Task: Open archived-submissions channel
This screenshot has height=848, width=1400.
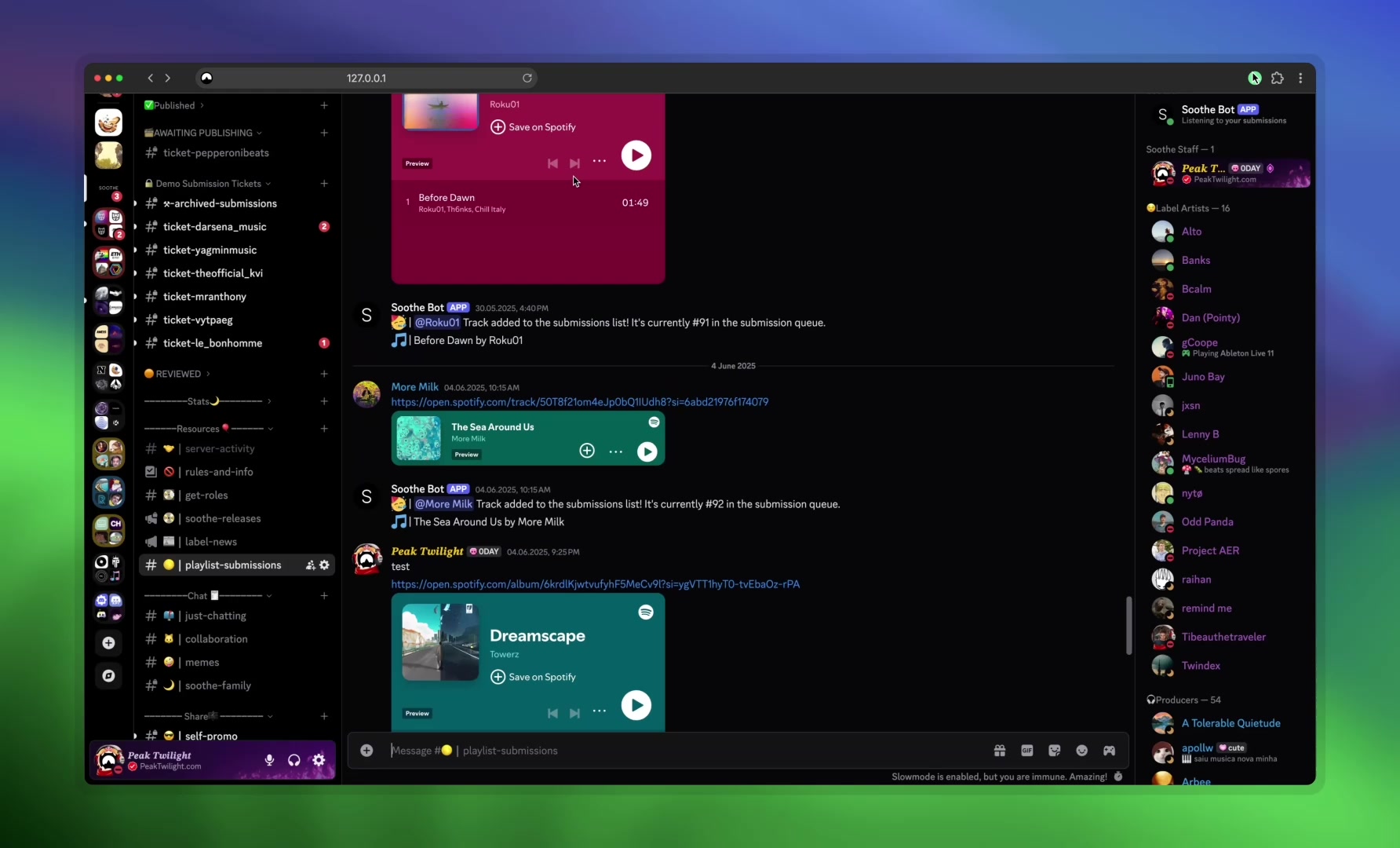Action: [237, 203]
